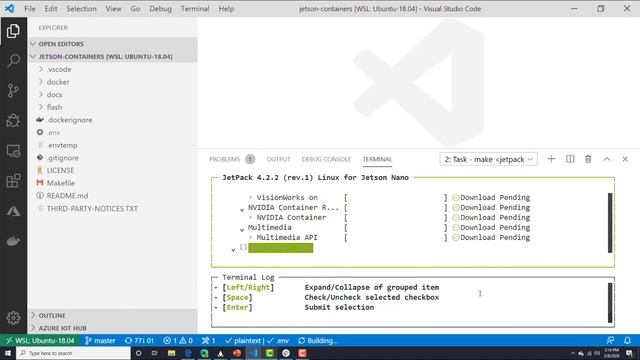Maximize the panel with up chevron
This screenshot has width=640, height=360.
click(607, 159)
